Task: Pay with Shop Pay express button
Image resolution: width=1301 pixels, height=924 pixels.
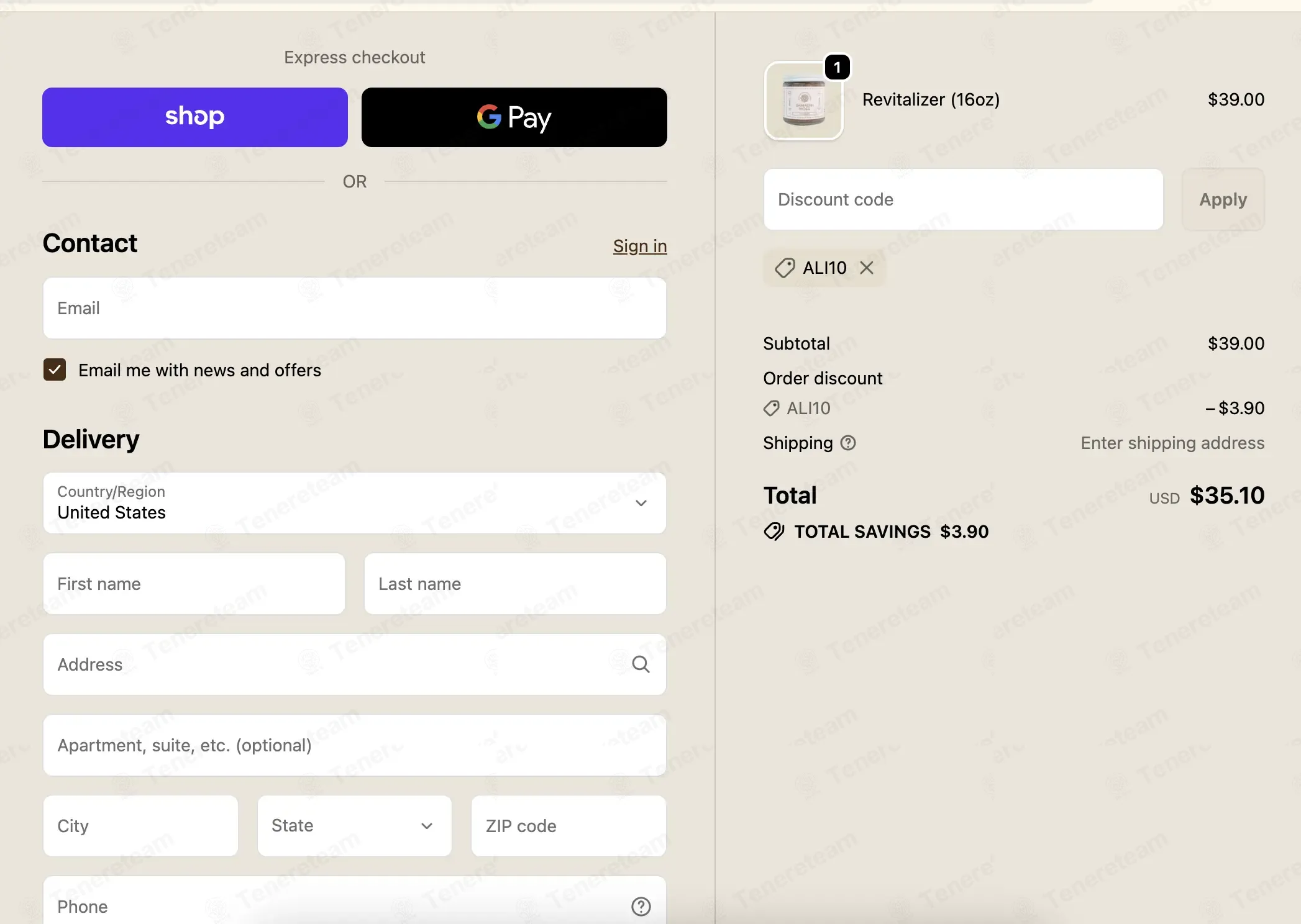Action: [195, 117]
